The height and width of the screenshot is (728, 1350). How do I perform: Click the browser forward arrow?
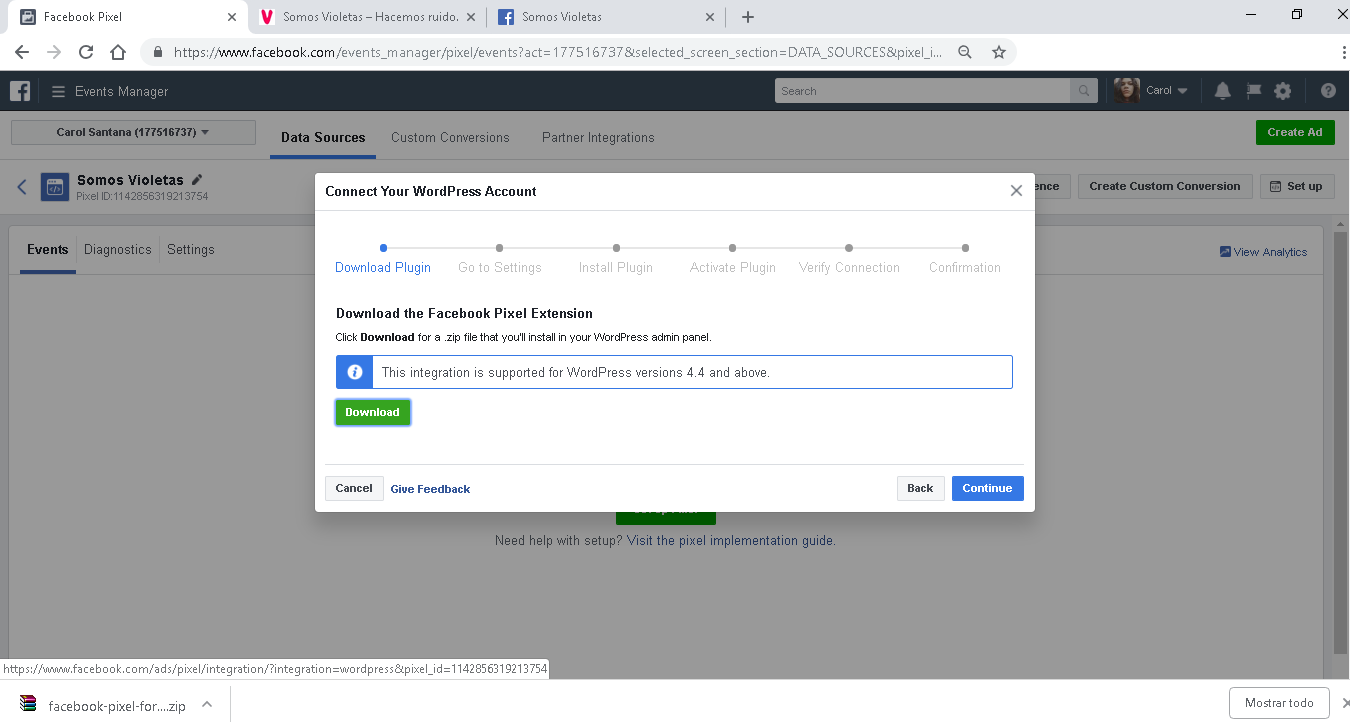pyautogui.click(x=54, y=52)
